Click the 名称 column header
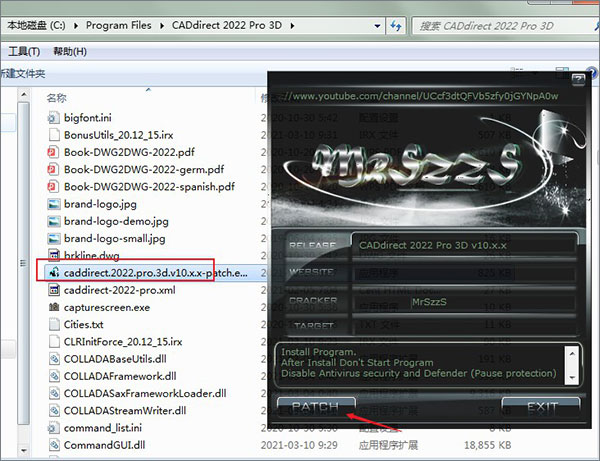This screenshot has width=600, height=461. pyautogui.click(x=57, y=97)
